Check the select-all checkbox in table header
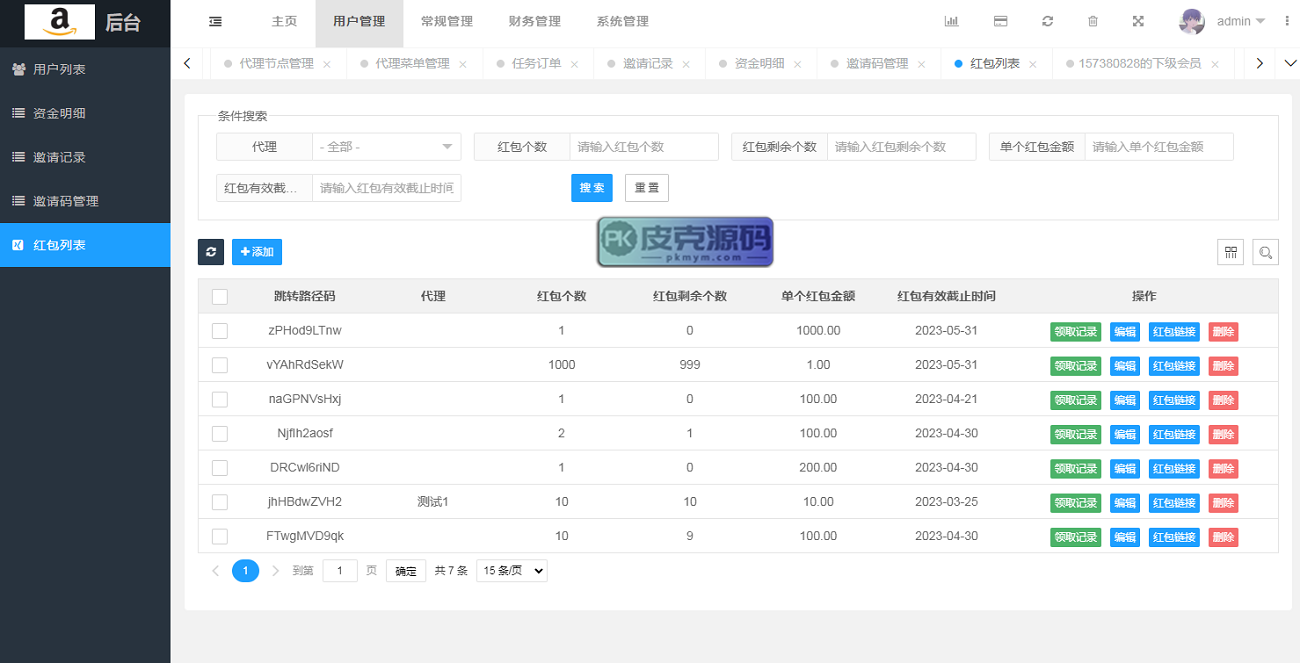 click(x=220, y=297)
